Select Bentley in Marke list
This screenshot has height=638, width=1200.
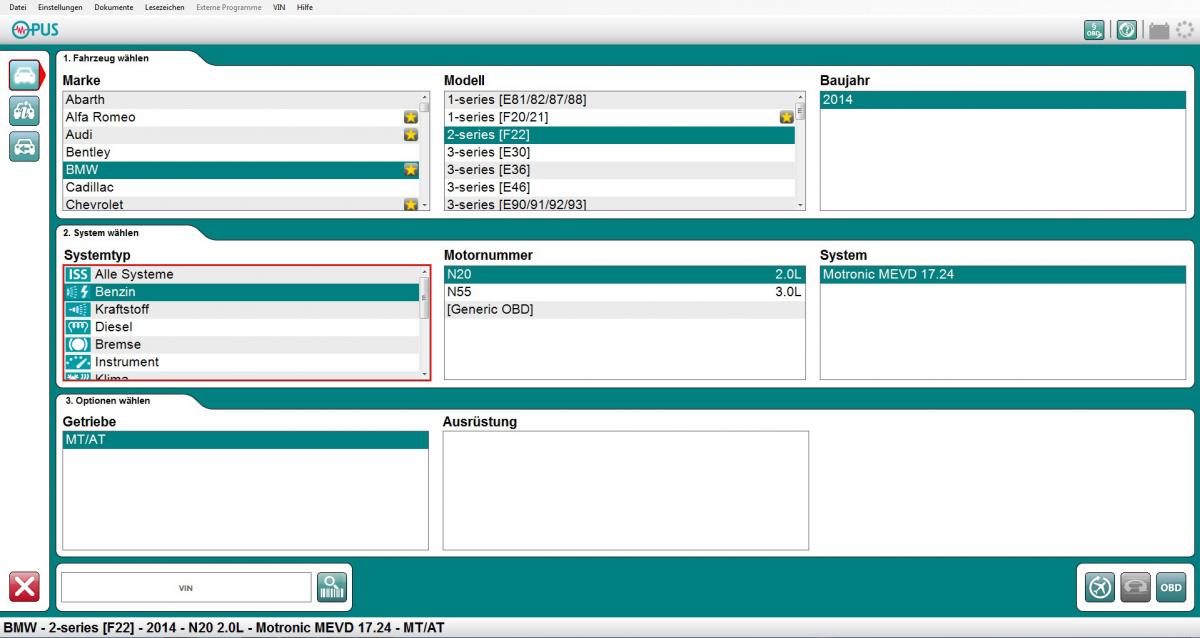tap(241, 152)
